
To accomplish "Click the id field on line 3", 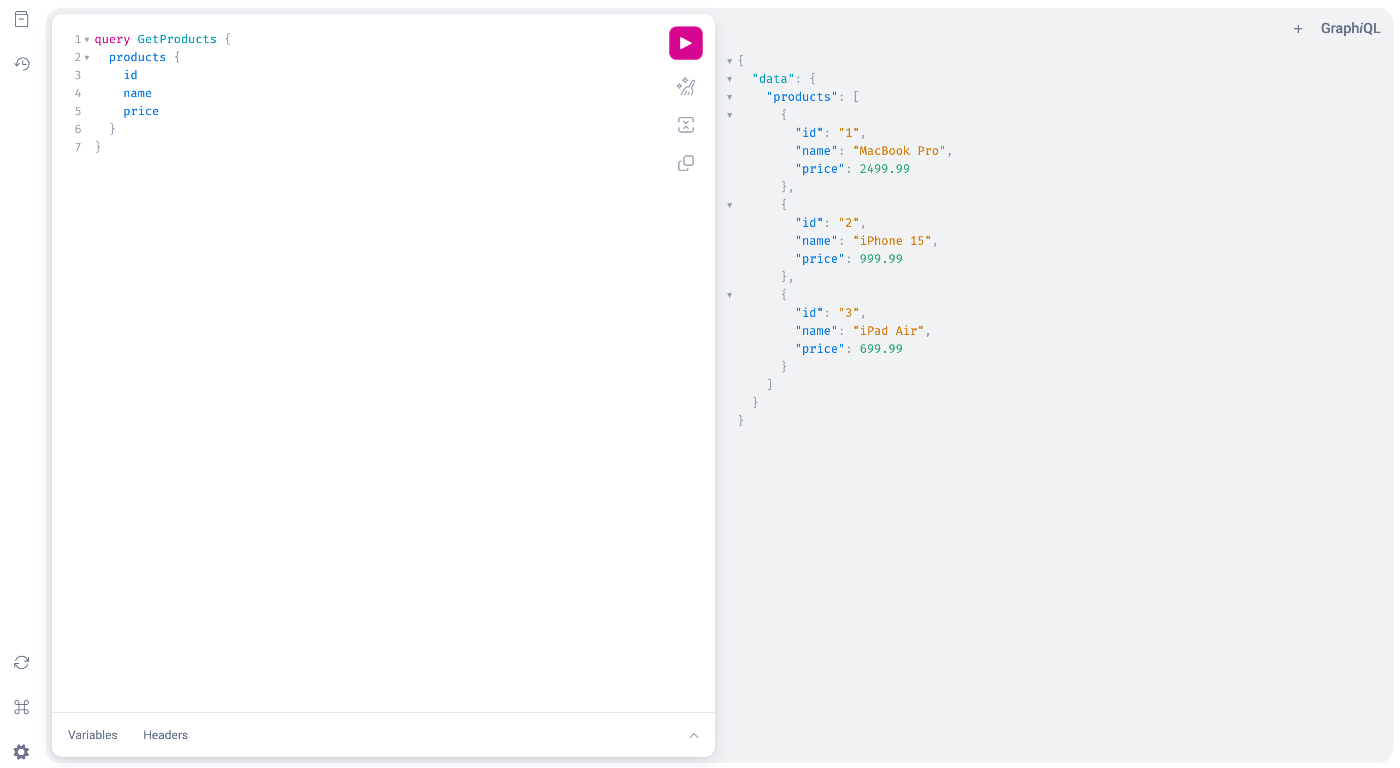I will (x=130, y=75).
